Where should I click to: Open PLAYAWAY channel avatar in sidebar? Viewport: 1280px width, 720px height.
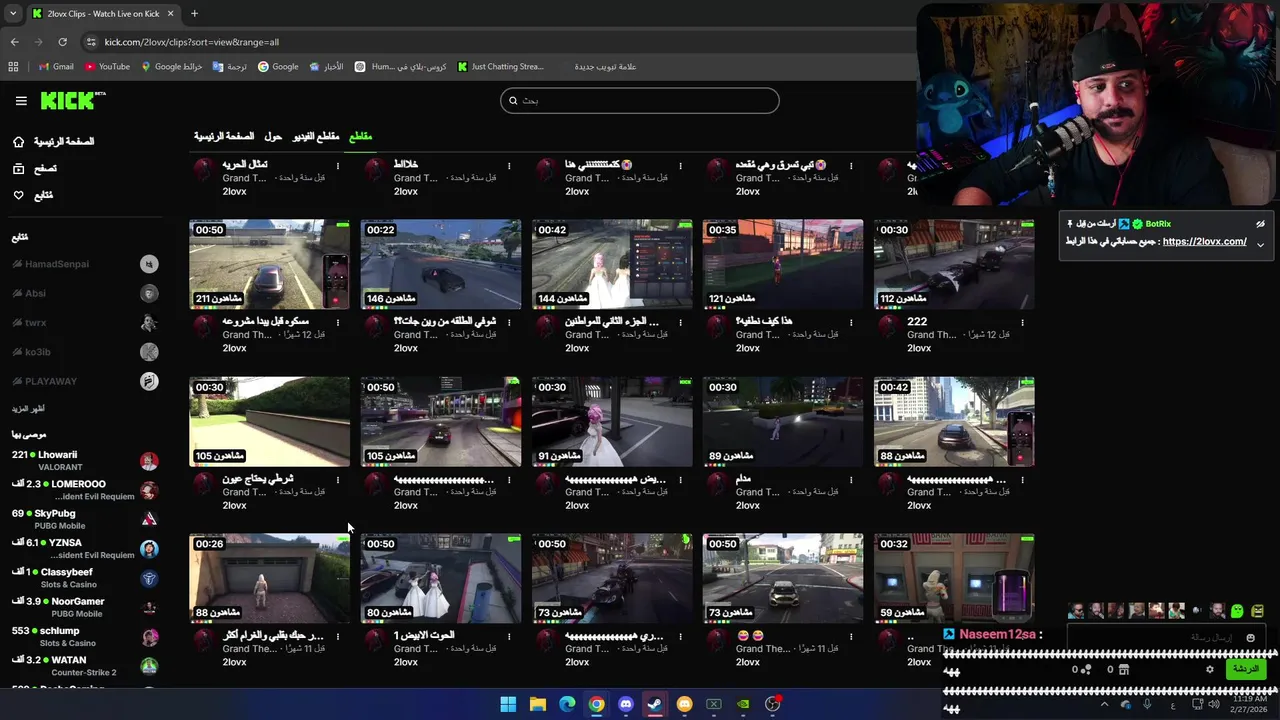pos(149,381)
